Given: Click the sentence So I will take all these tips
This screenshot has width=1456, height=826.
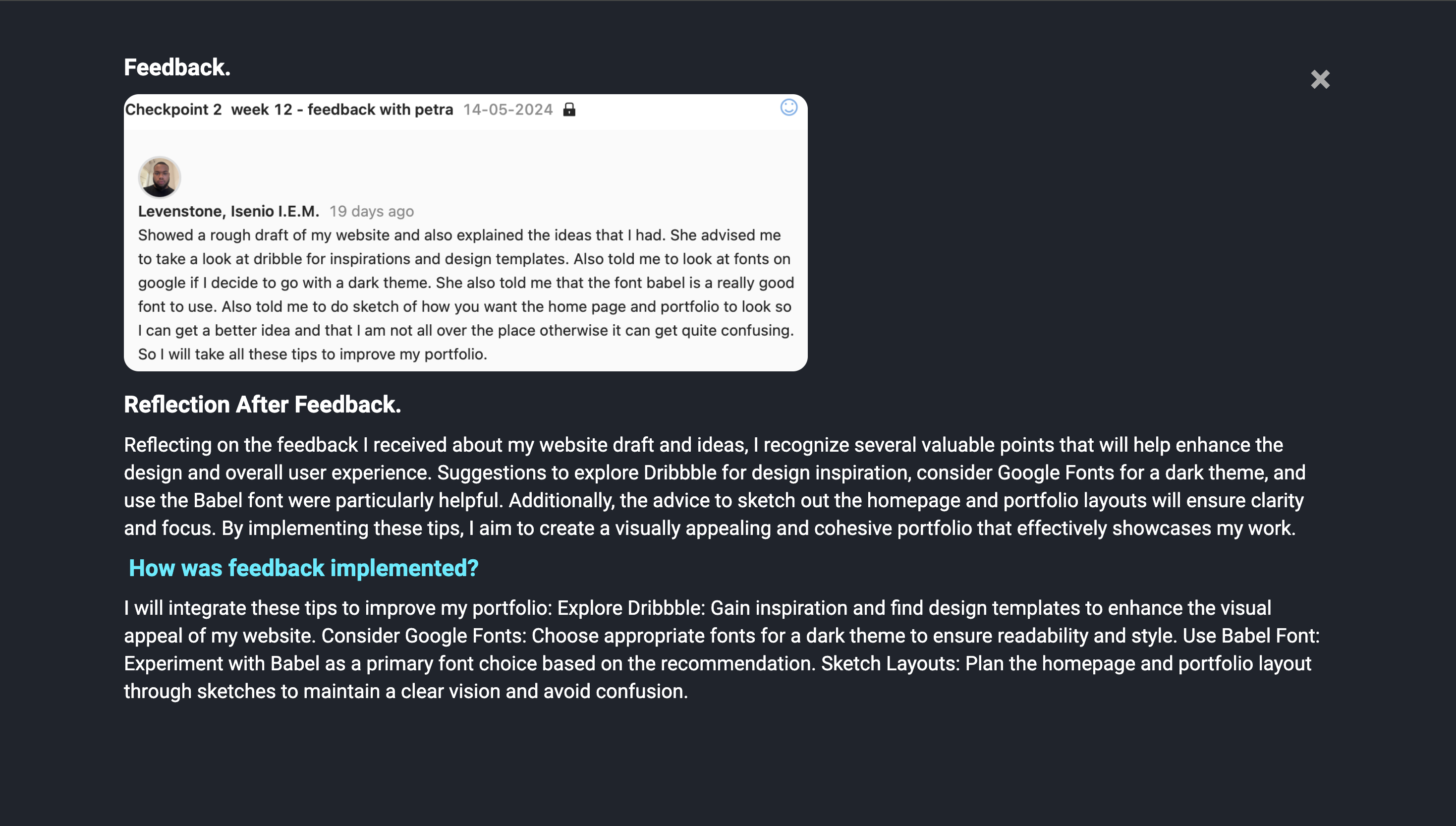Looking at the screenshot, I should coord(312,354).
